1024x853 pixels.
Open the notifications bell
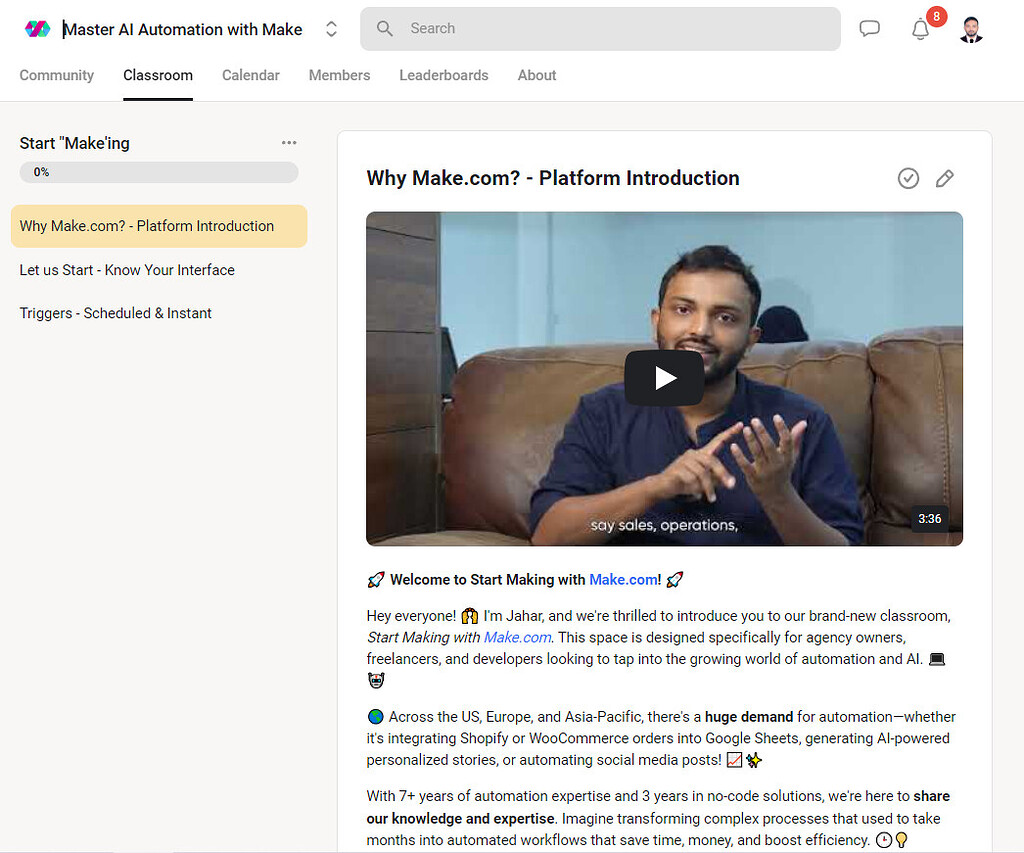(921, 30)
